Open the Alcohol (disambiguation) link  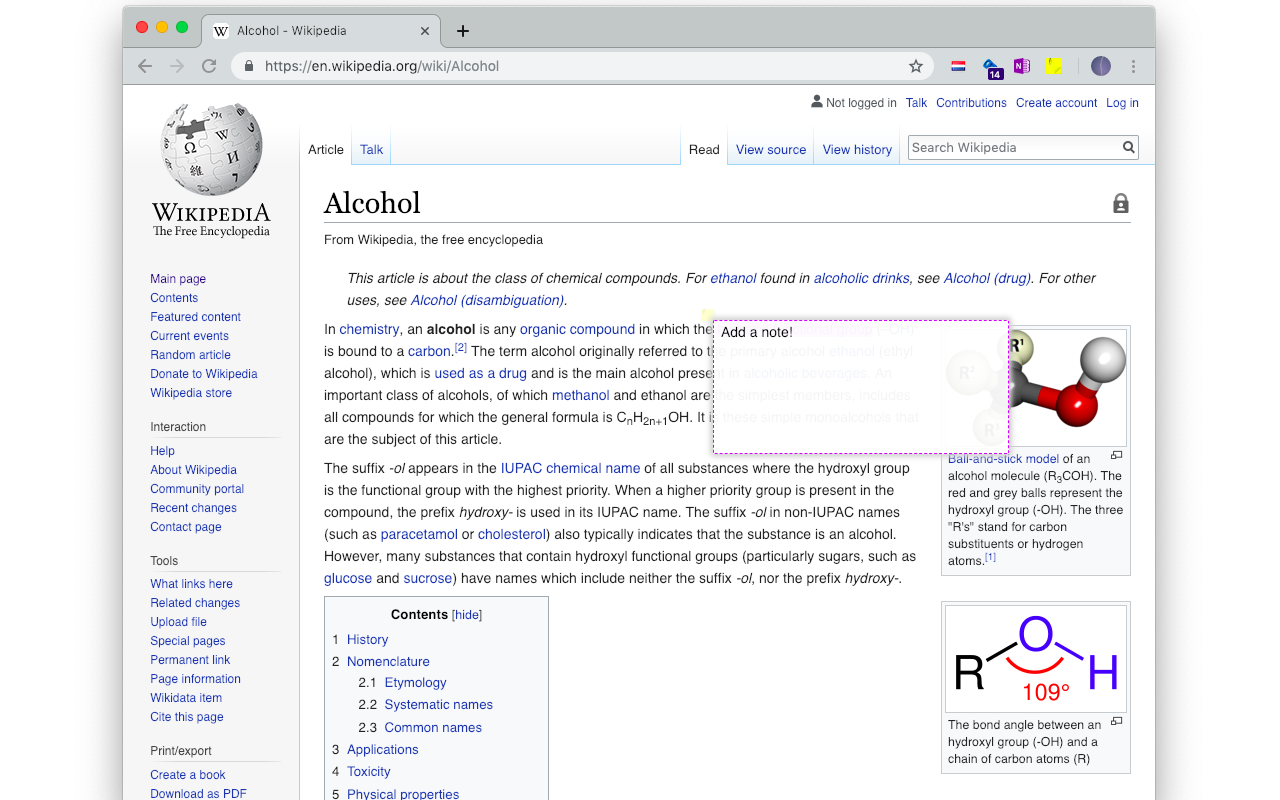[x=487, y=300]
